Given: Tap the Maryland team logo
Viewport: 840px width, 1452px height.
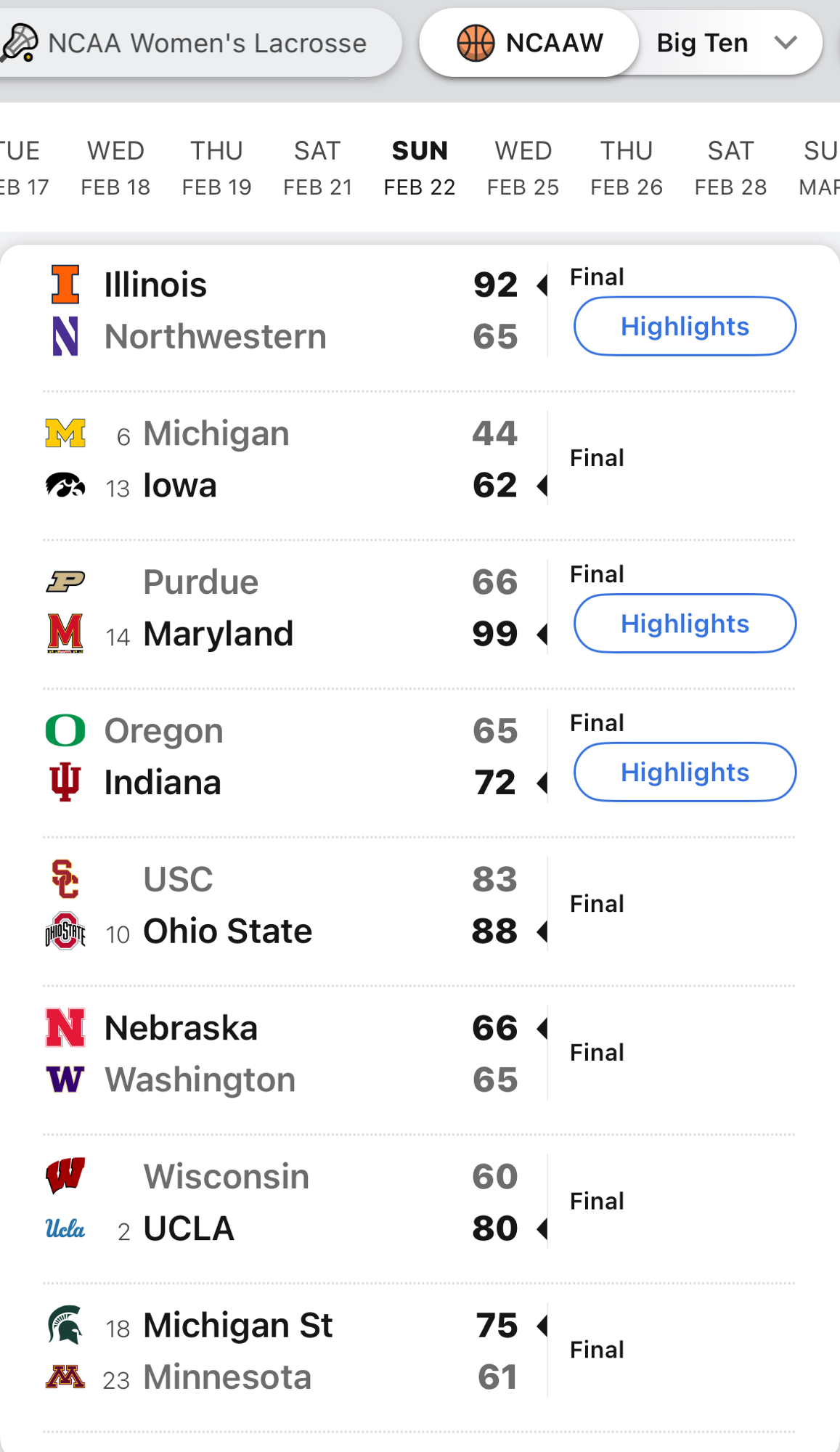Looking at the screenshot, I should [65, 633].
